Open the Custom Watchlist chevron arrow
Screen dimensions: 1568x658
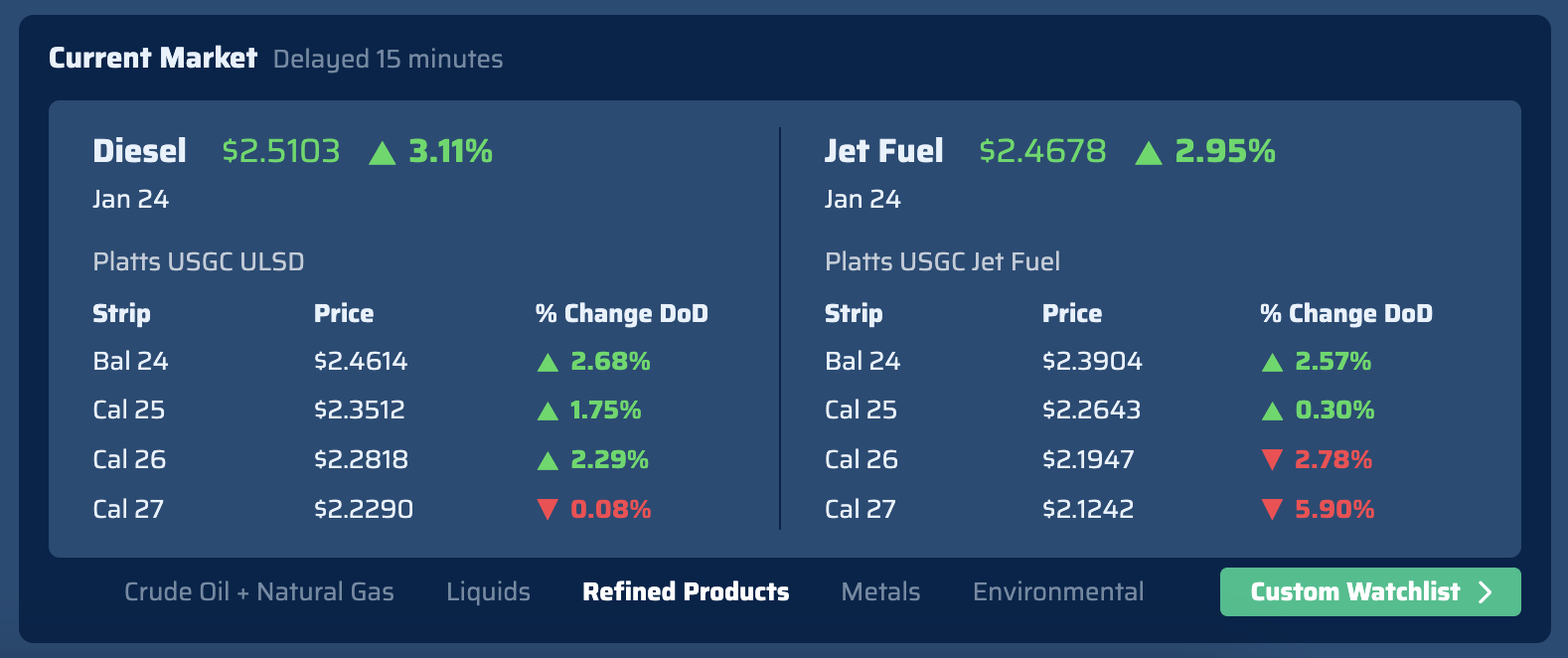click(x=1487, y=591)
